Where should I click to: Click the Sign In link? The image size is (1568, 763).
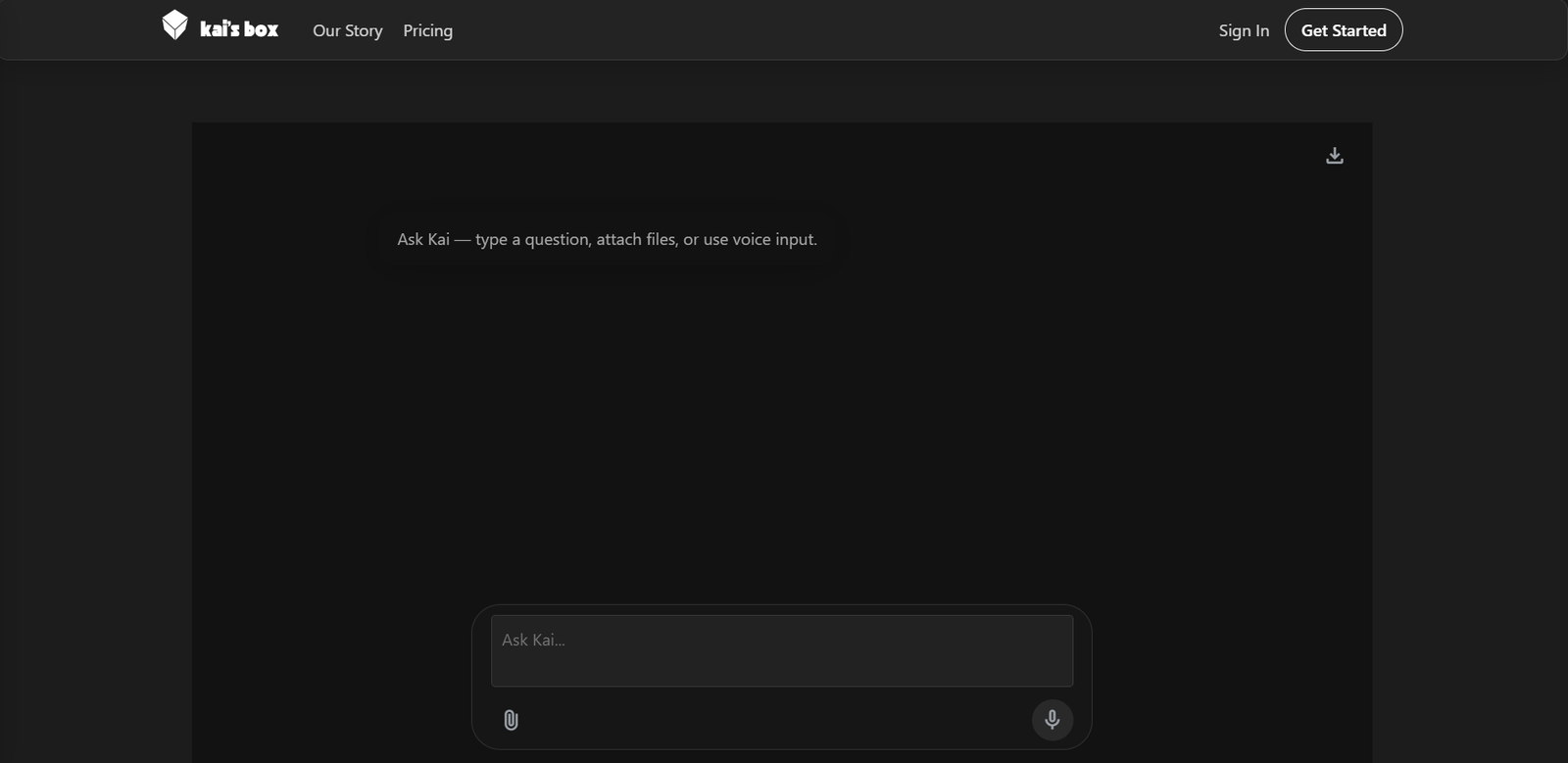[x=1243, y=30]
